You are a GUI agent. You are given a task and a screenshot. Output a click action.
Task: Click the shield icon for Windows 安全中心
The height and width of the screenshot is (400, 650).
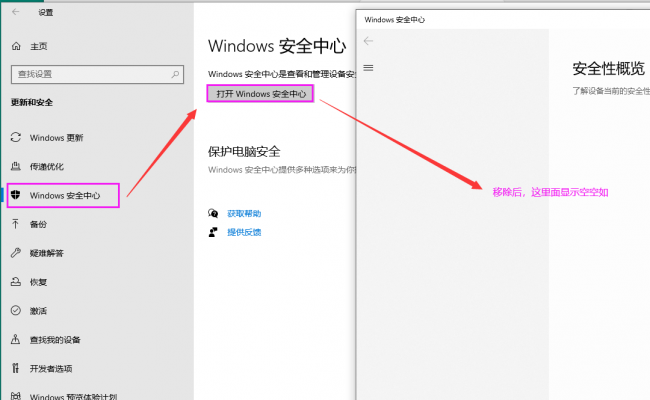pyautogui.click(x=16, y=195)
